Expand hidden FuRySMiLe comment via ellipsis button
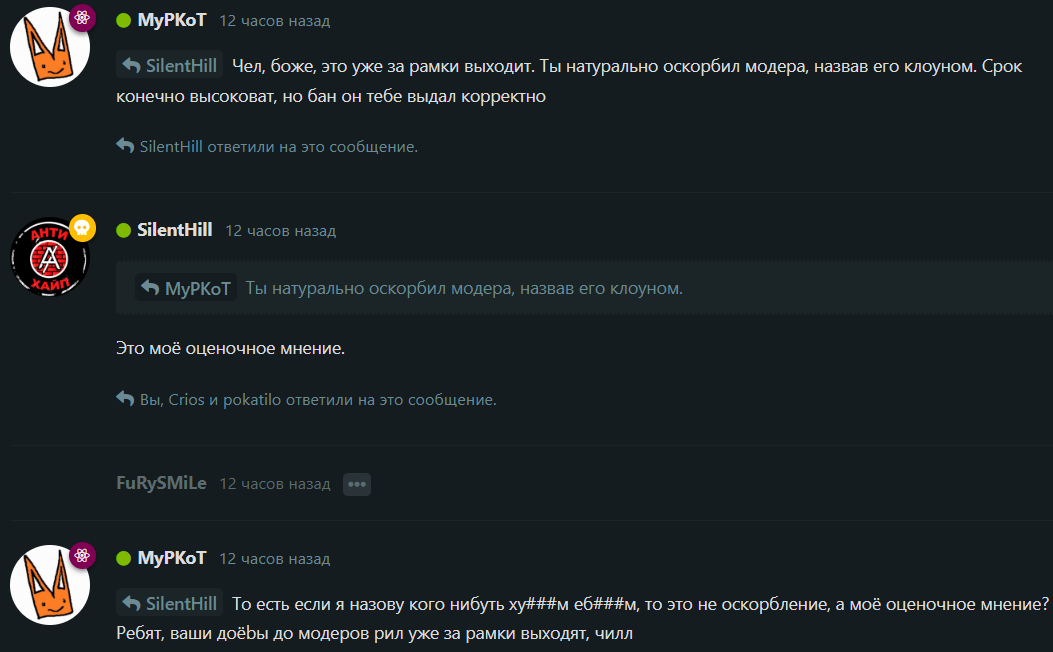 357,484
